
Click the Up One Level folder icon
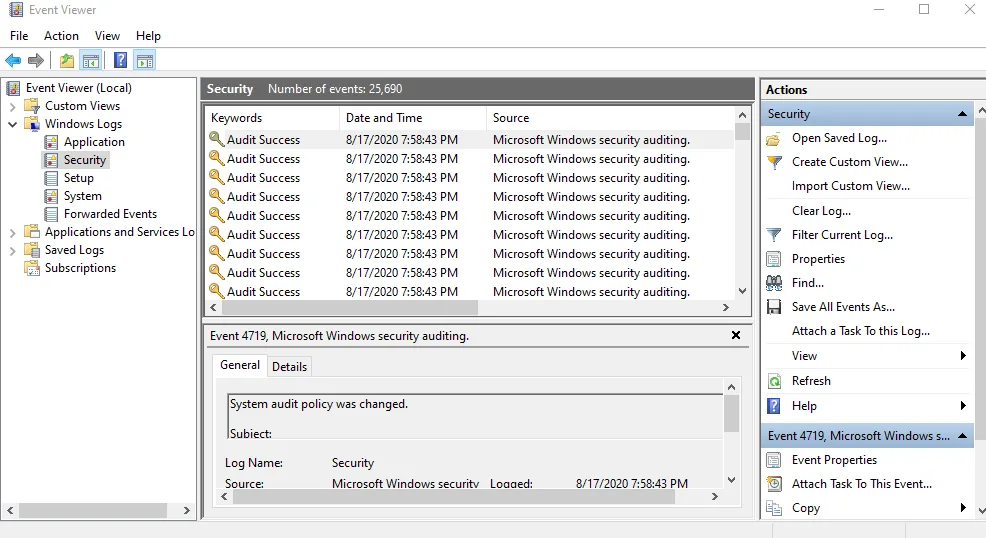(67, 60)
